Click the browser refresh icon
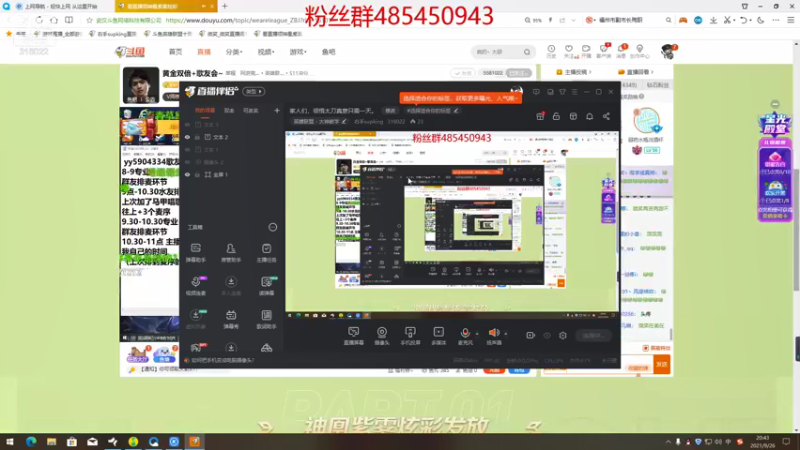 pos(39,20)
